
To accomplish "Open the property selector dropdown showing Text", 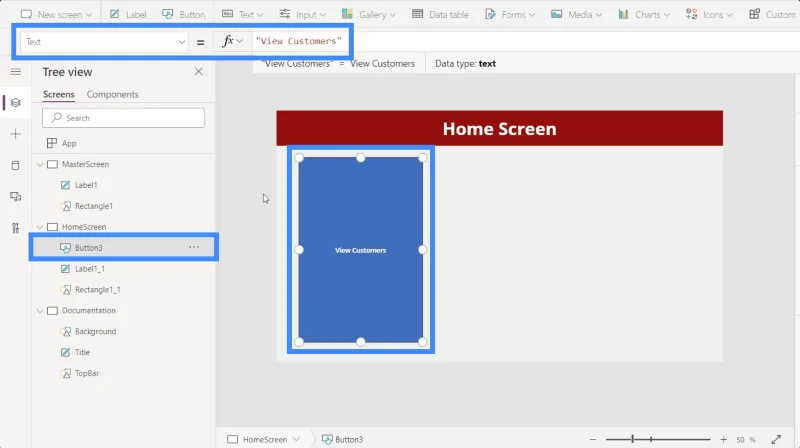I will pos(104,42).
